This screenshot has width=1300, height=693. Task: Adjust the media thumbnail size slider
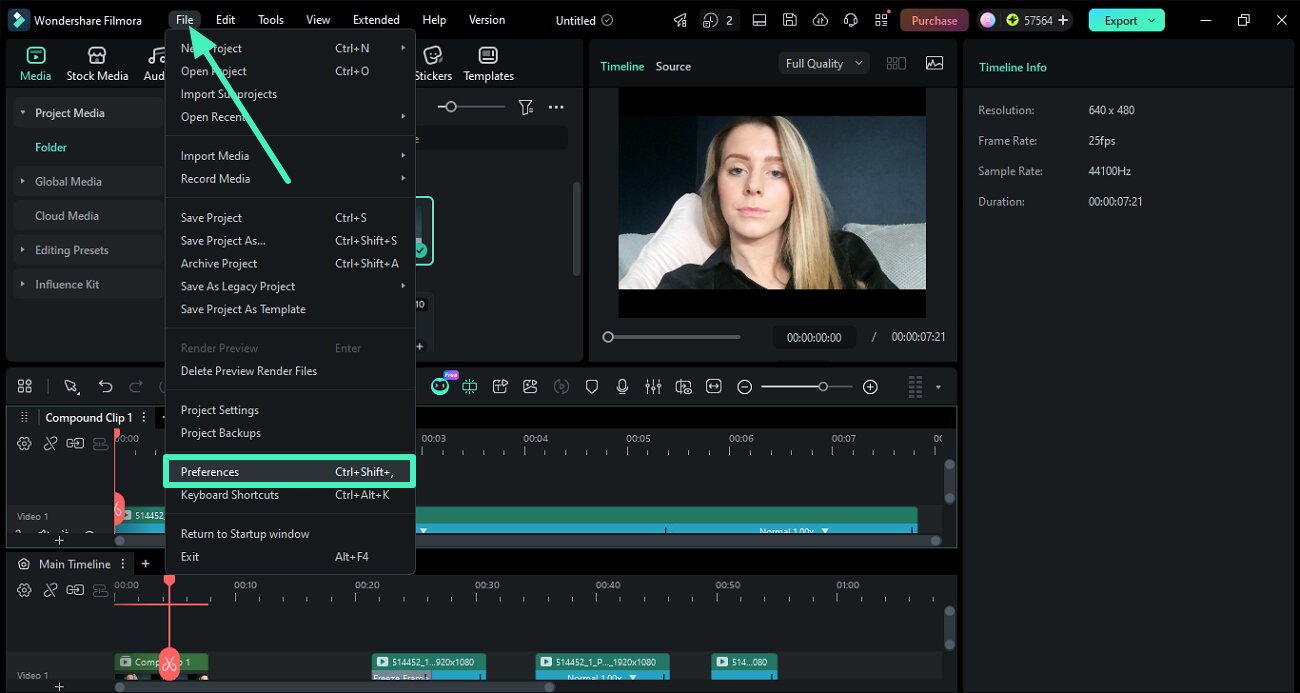pyautogui.click(x=471, y=107)
